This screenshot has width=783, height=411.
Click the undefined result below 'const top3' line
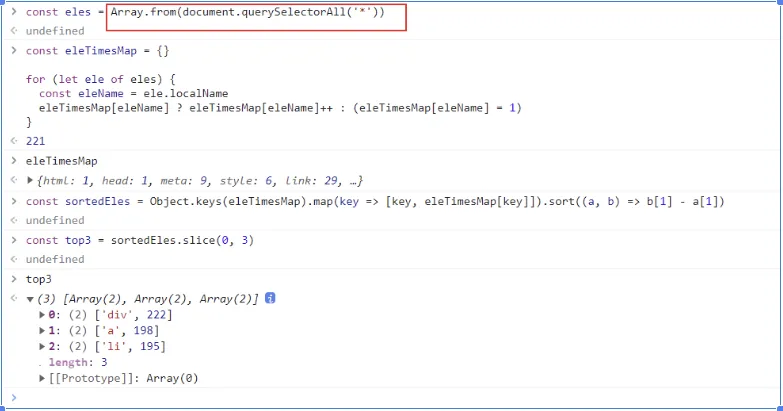[x=55, y=259]
